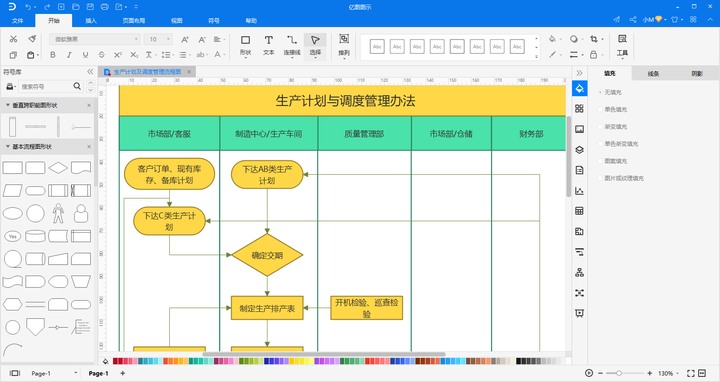Image resolution: width=720 pixels, height=382 pixels.
Task: Switch to the 线条 panel tab
Action: [653, 73]
